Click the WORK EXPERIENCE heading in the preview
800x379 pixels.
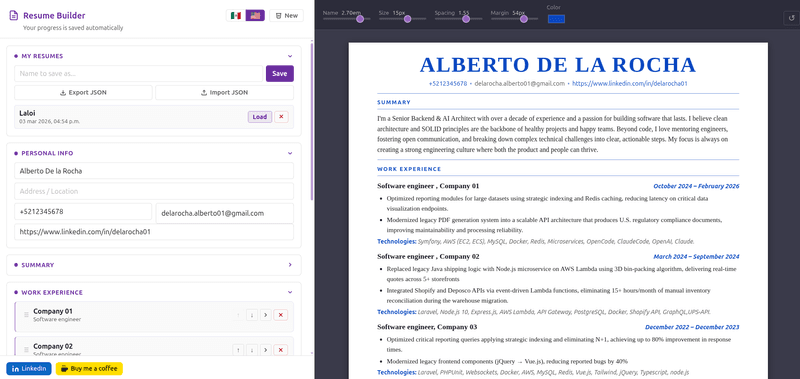[409, 169]
